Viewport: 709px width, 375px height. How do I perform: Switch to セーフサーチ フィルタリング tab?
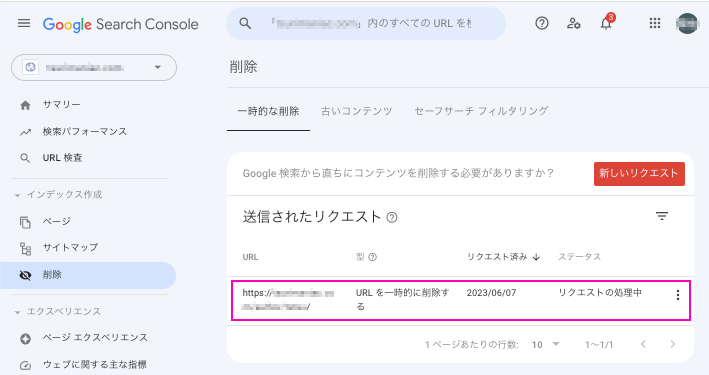tap(481, 111)
